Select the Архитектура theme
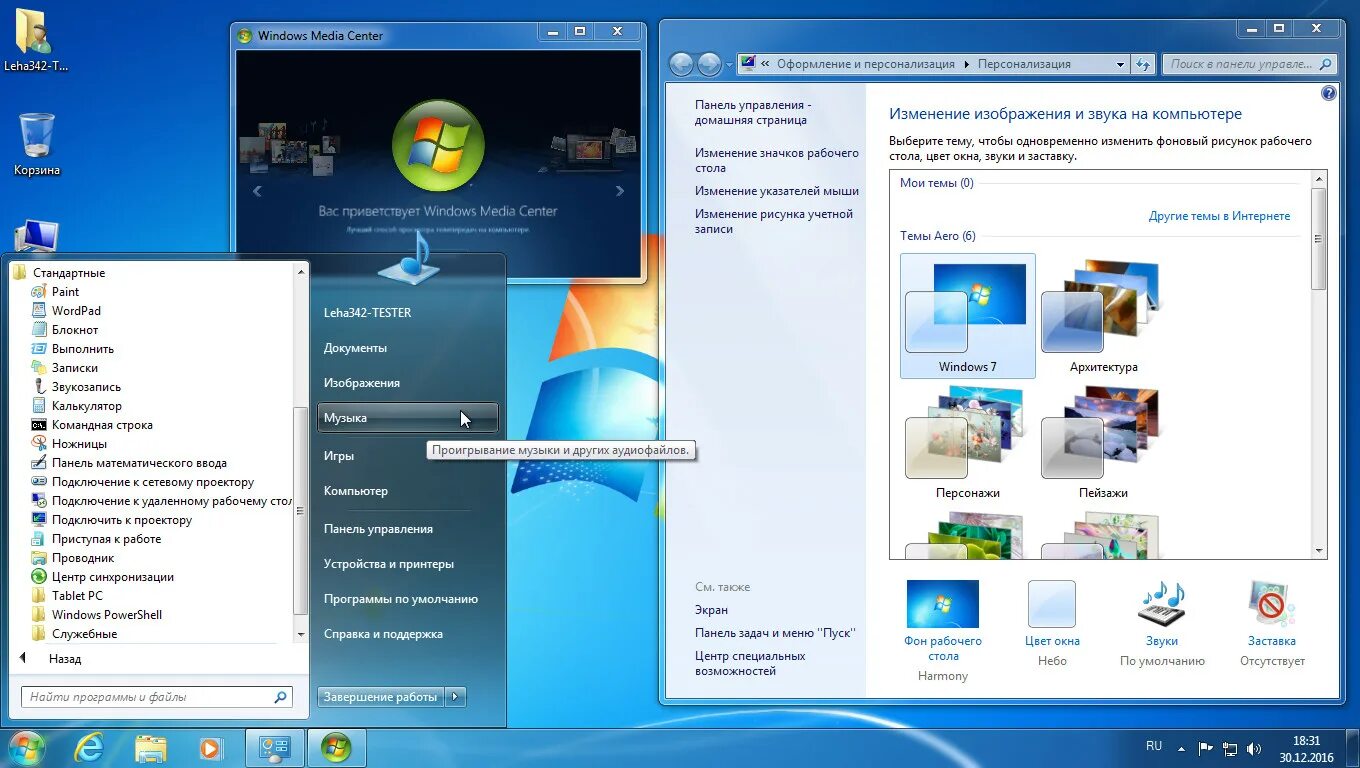The height and width of the screenshot is (768, 1360). 1103,316
